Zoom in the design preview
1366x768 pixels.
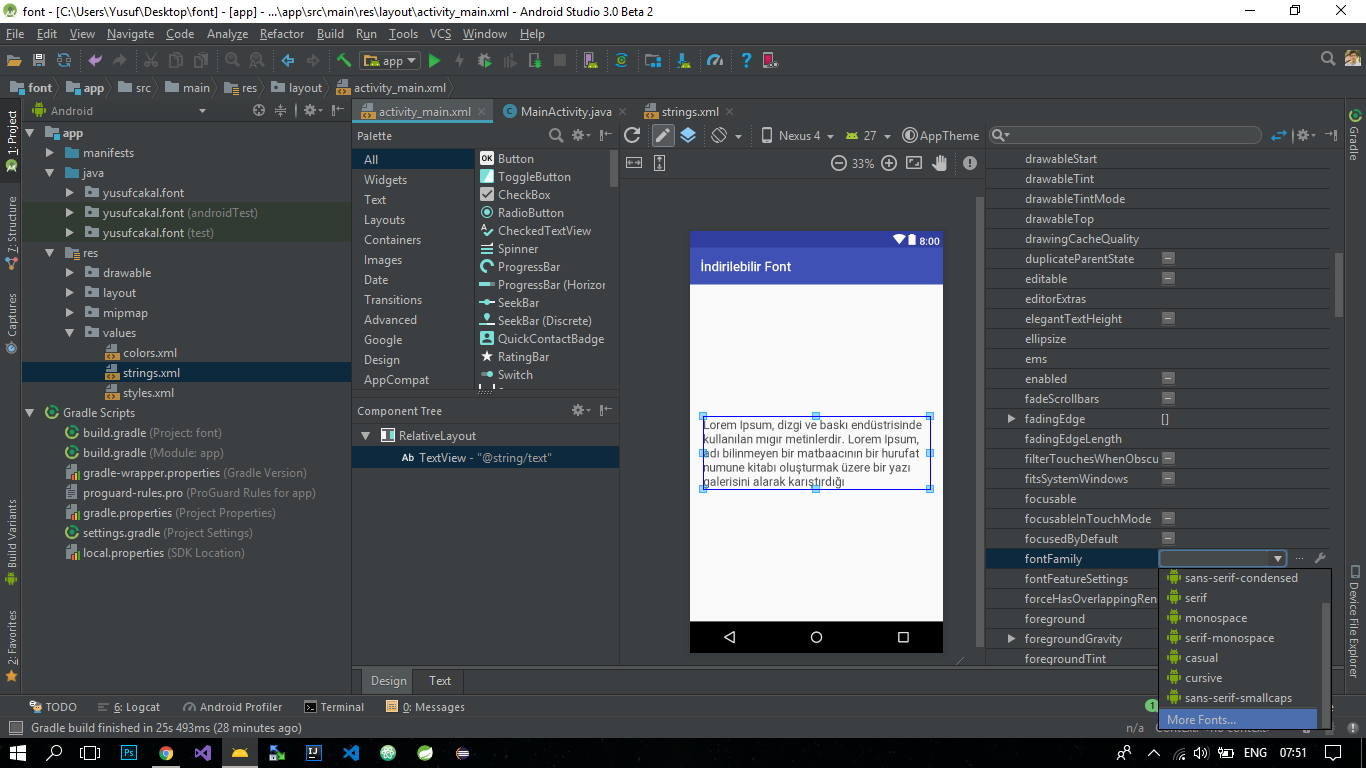889,164
